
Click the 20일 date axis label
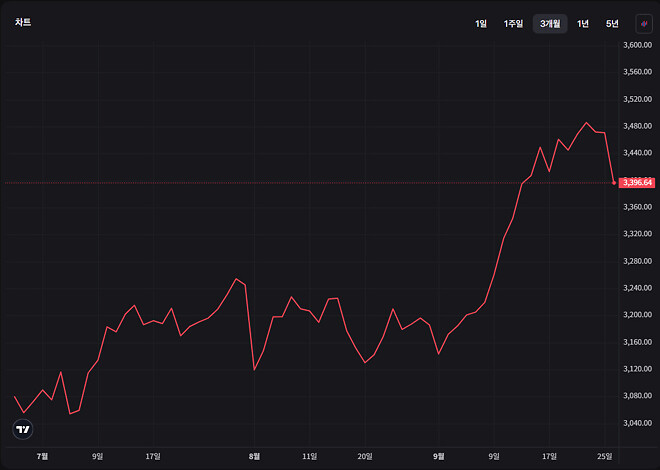coord(365,456)
